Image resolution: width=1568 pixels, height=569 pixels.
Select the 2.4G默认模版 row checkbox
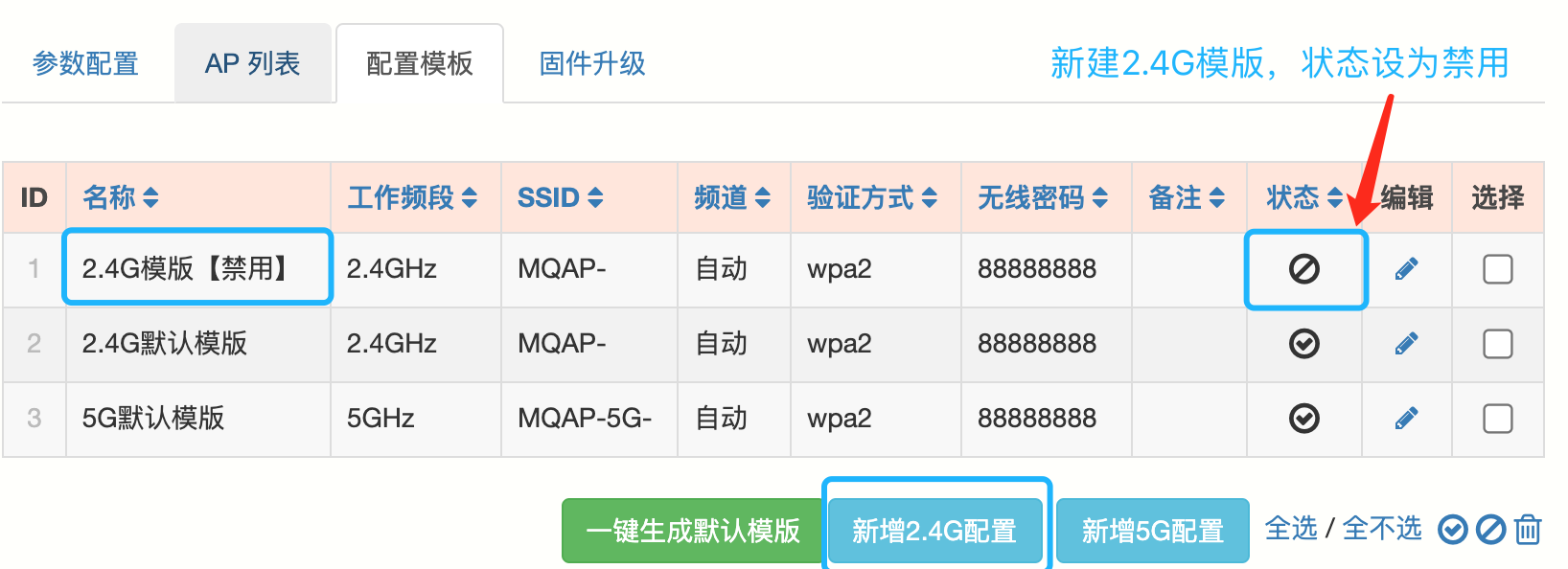coord(1497,344)
